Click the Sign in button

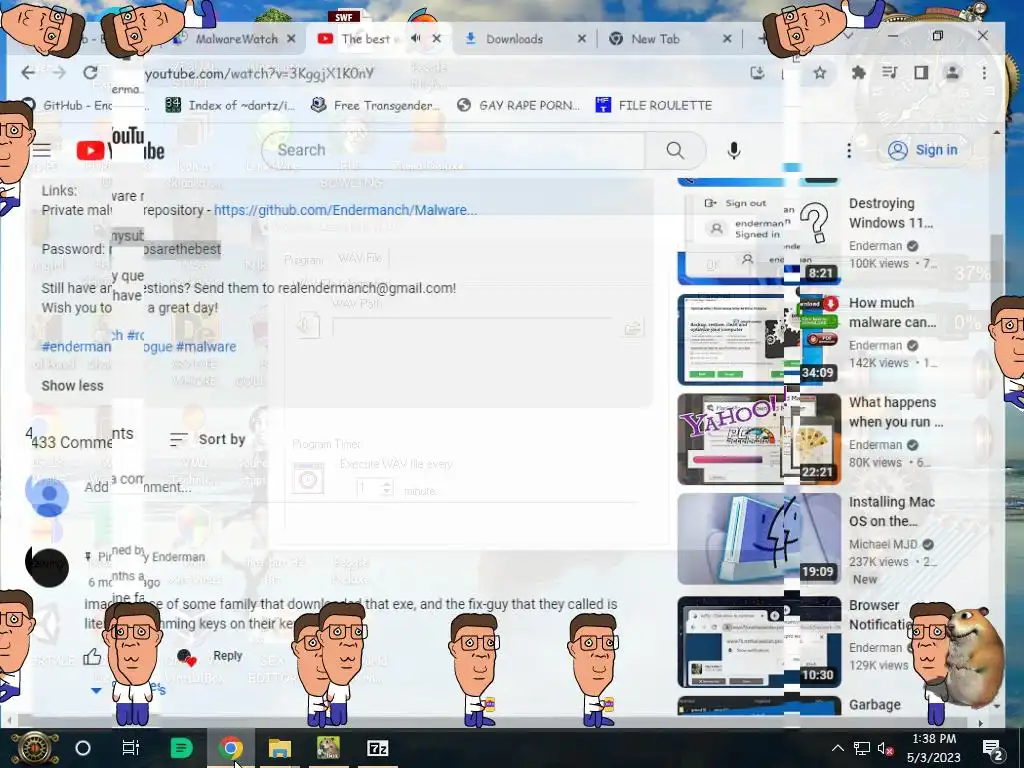click(923, 150)
